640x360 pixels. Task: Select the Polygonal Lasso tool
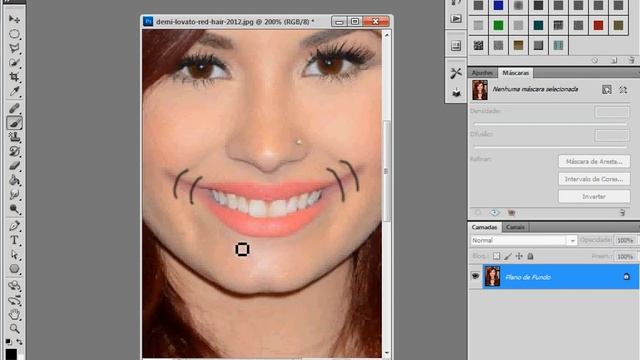[x=14, y=48]
